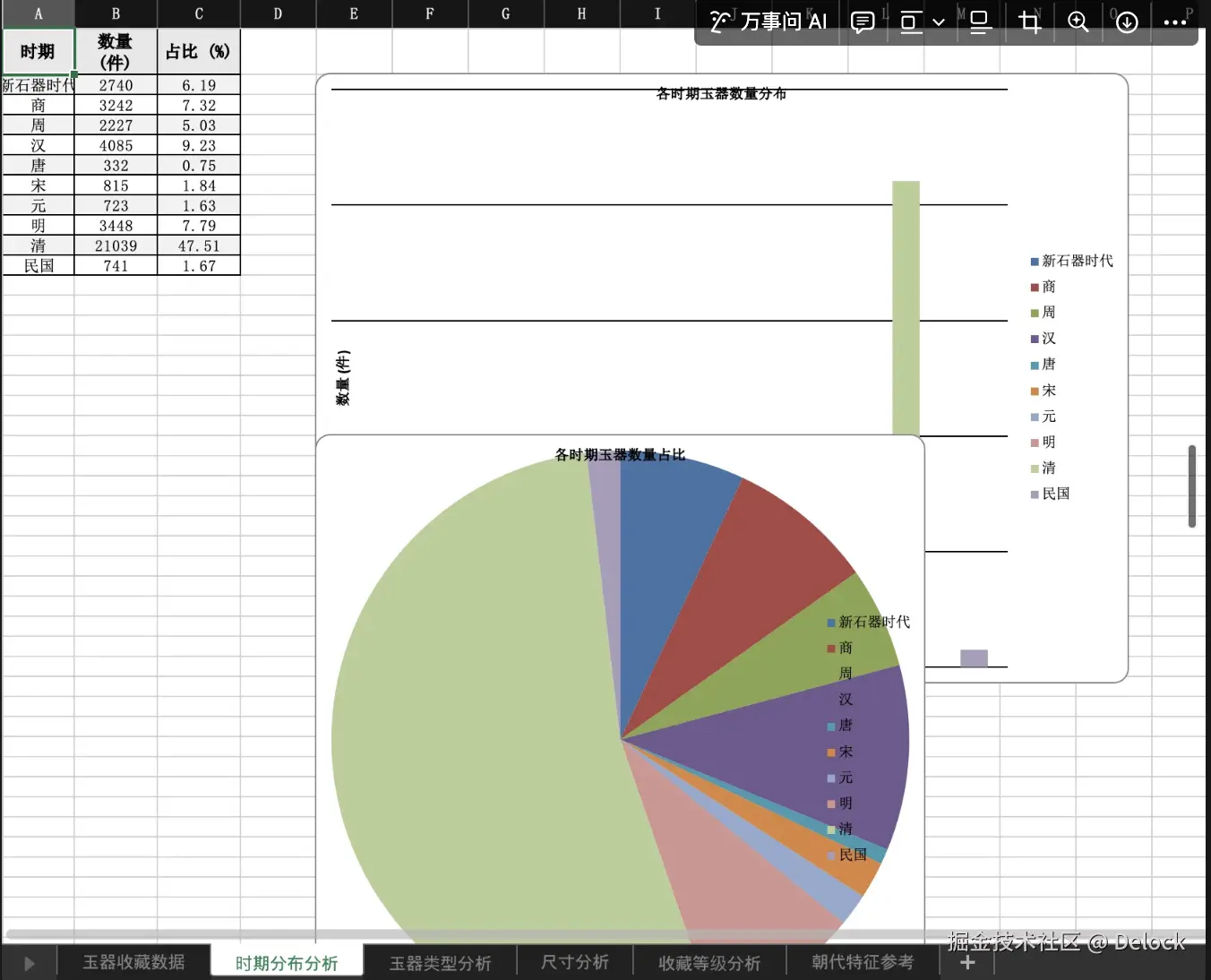
Task: Click the sheet navigation arrow at bottom left
Action: click(x=29, y=964)
